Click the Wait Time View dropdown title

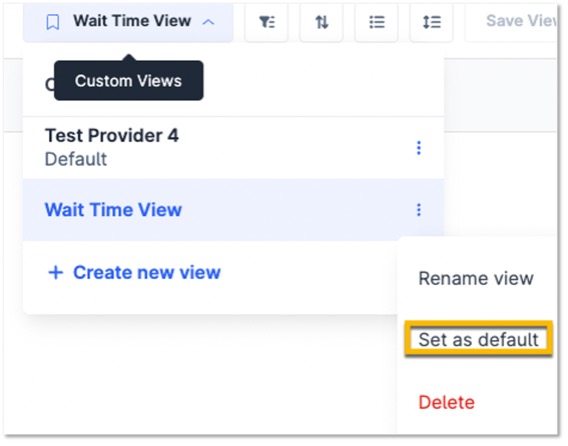click(x=132, y=21)
